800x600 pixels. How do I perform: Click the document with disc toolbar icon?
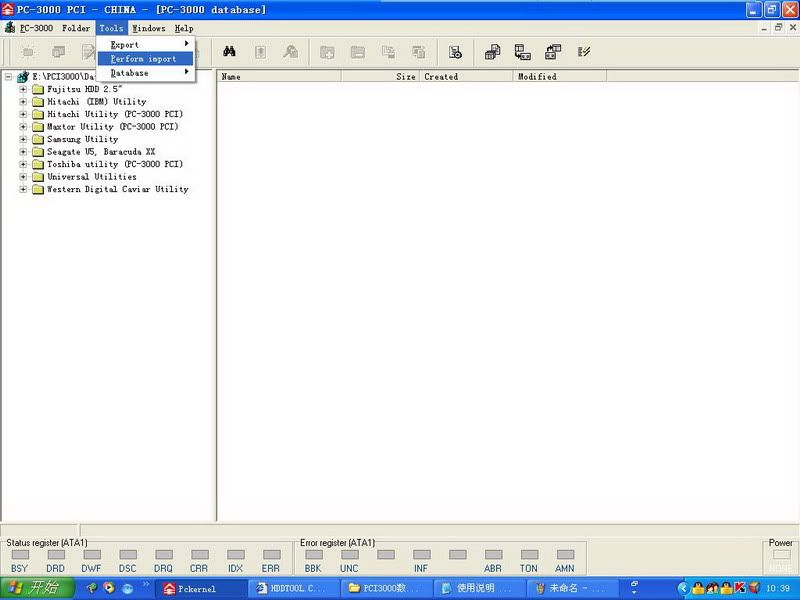(x=455, y=52)
